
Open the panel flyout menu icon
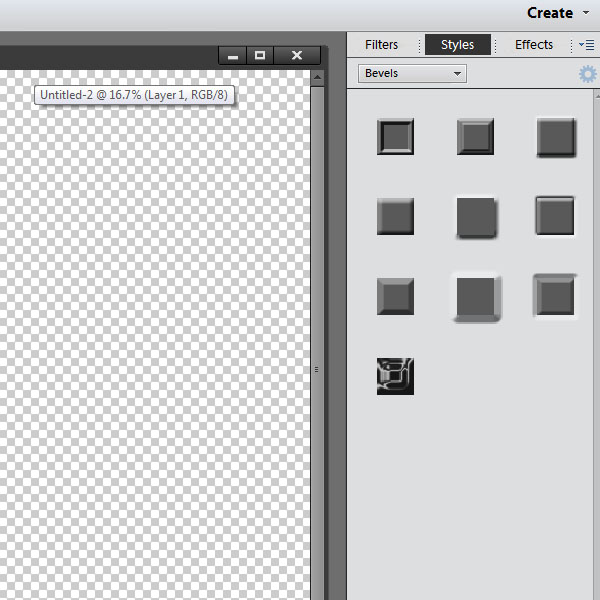point(587,45)
